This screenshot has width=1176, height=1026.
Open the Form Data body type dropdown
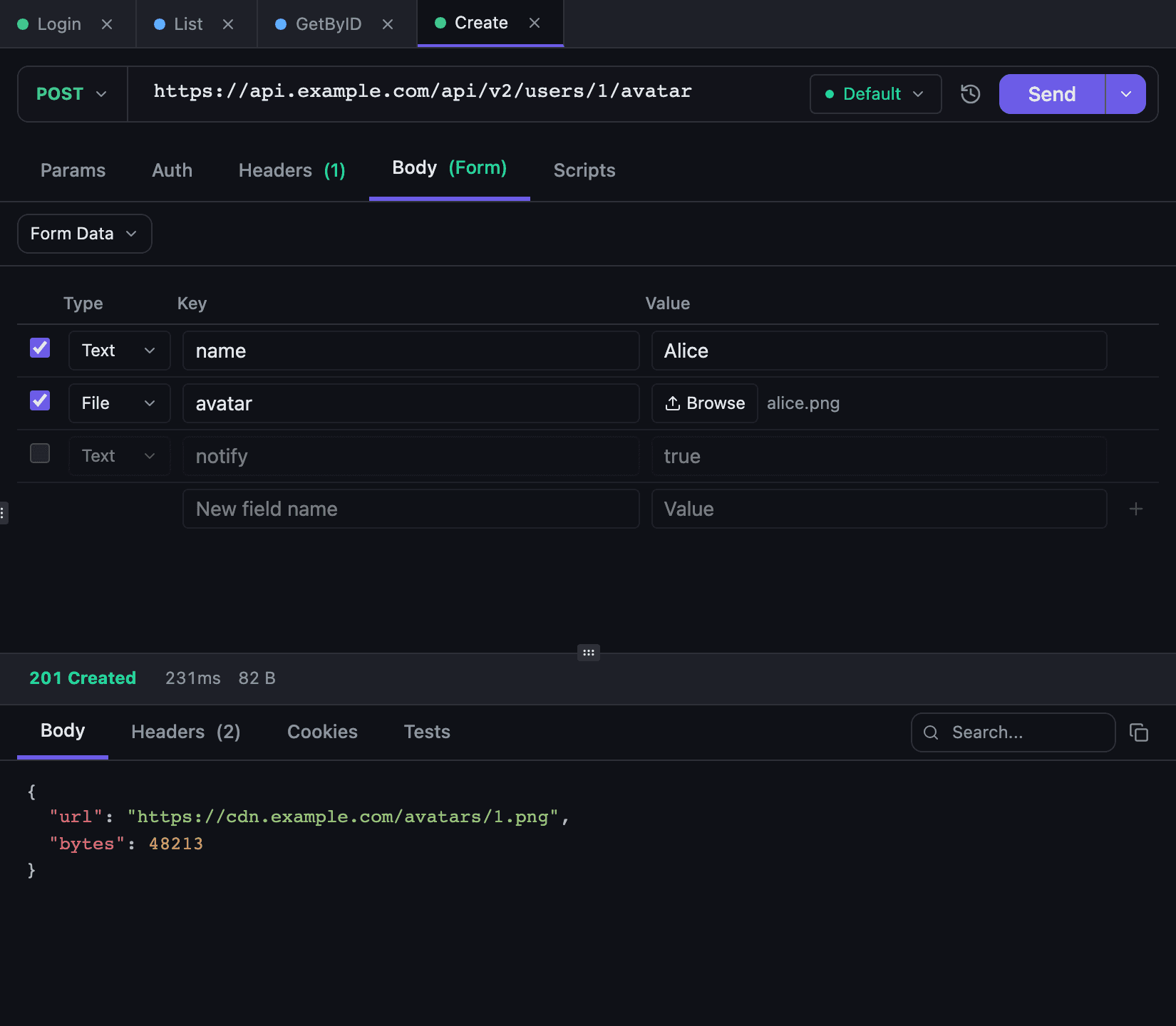click(84, 234)
